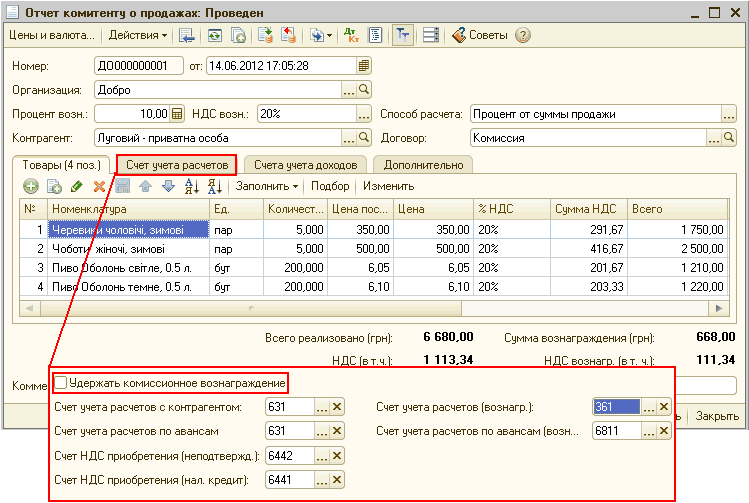Switch to Счет учета расчетов tab
Screen dimensions: 749x503
(x=176, y=164)
